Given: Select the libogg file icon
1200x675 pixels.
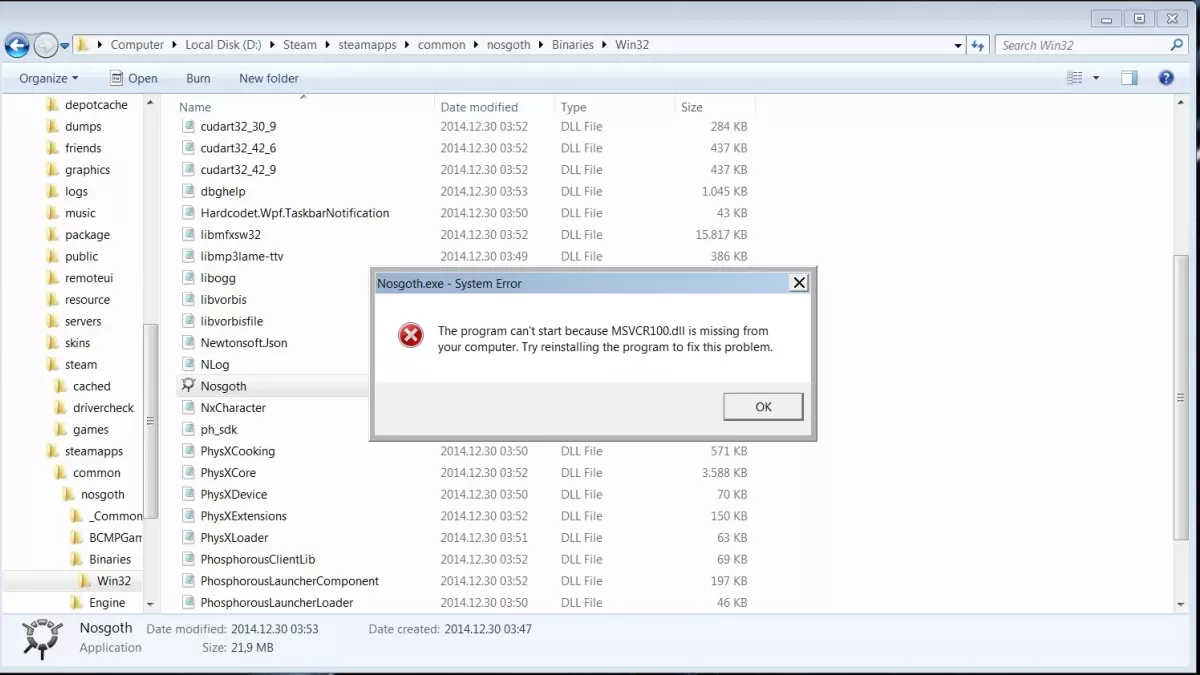Looking at the screenshot, I should (188, 278).
